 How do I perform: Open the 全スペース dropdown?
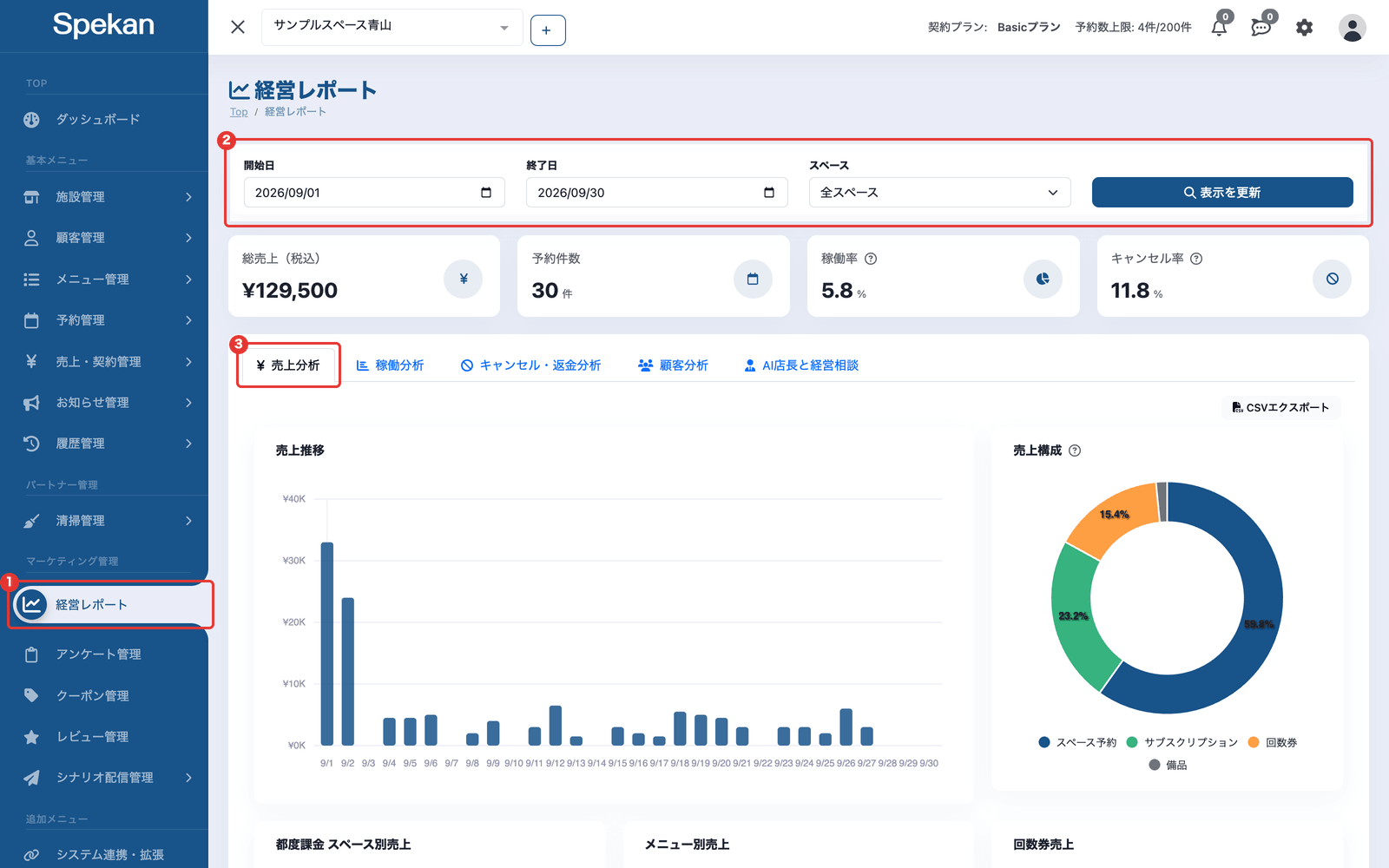coord(939,193)
